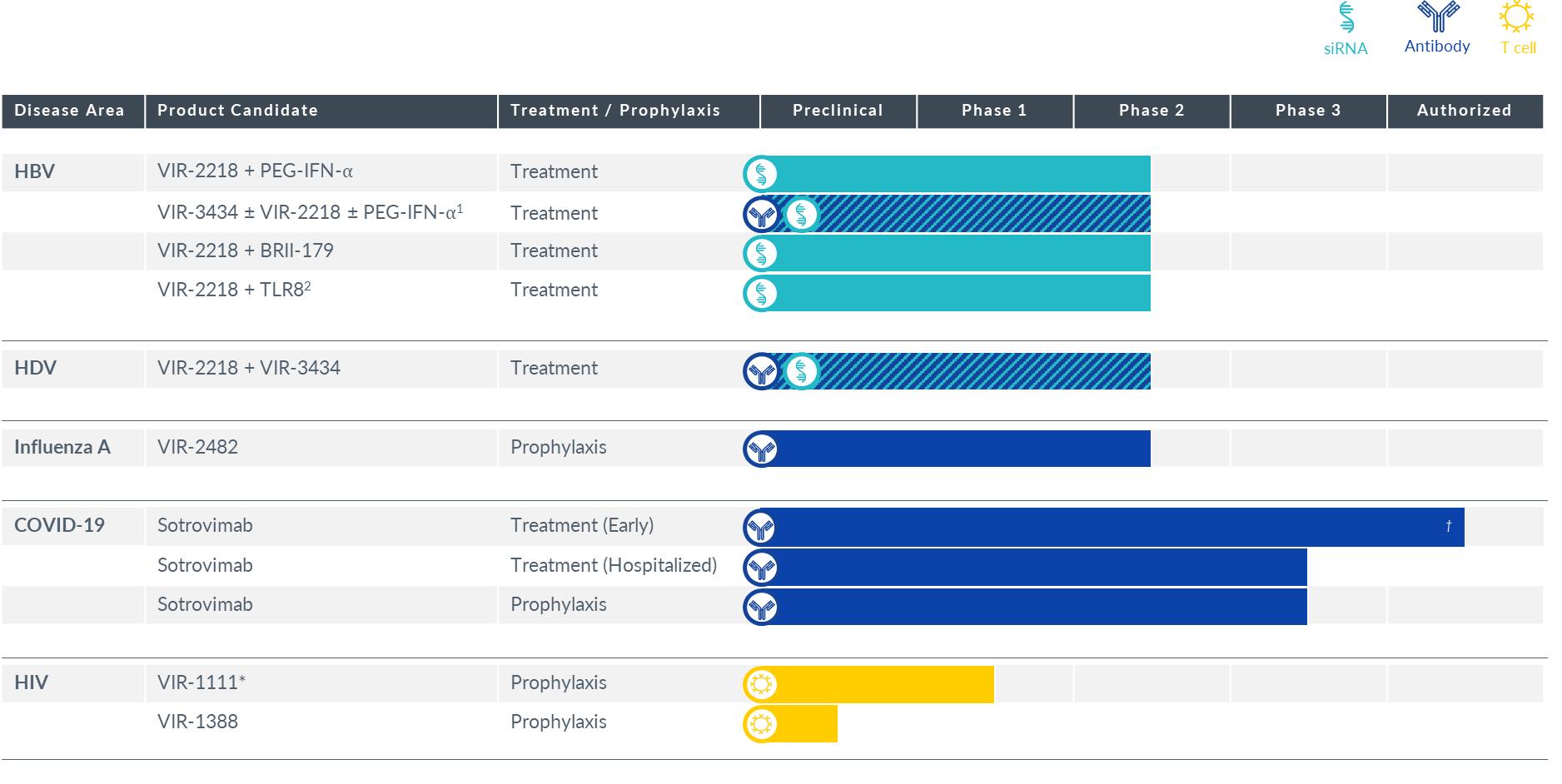Click the Sotrovimab Treatment (Early) candidate name
This screenshot has width=1562, height=784.
205,525
